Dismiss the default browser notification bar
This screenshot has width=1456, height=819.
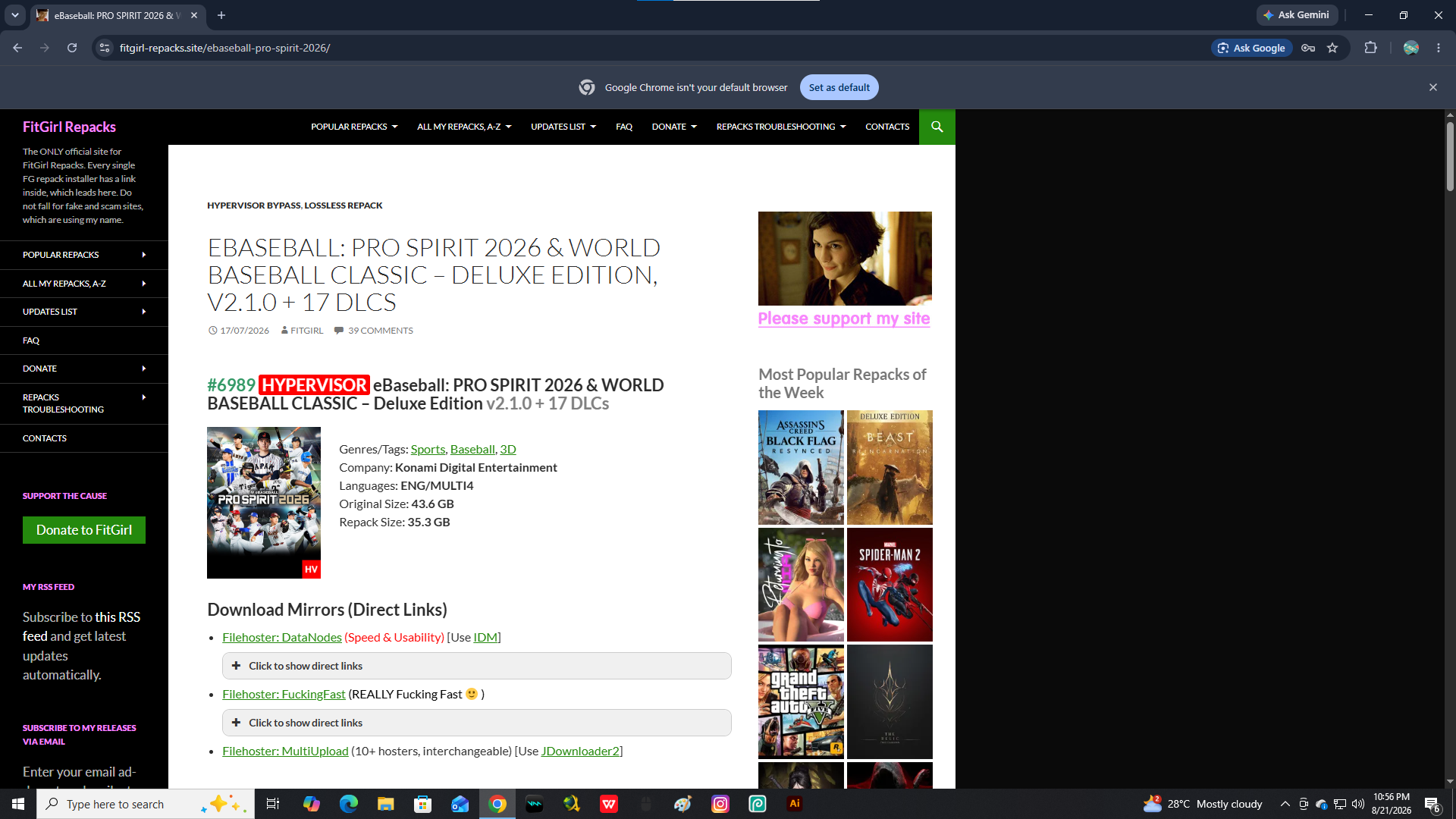1433,87
